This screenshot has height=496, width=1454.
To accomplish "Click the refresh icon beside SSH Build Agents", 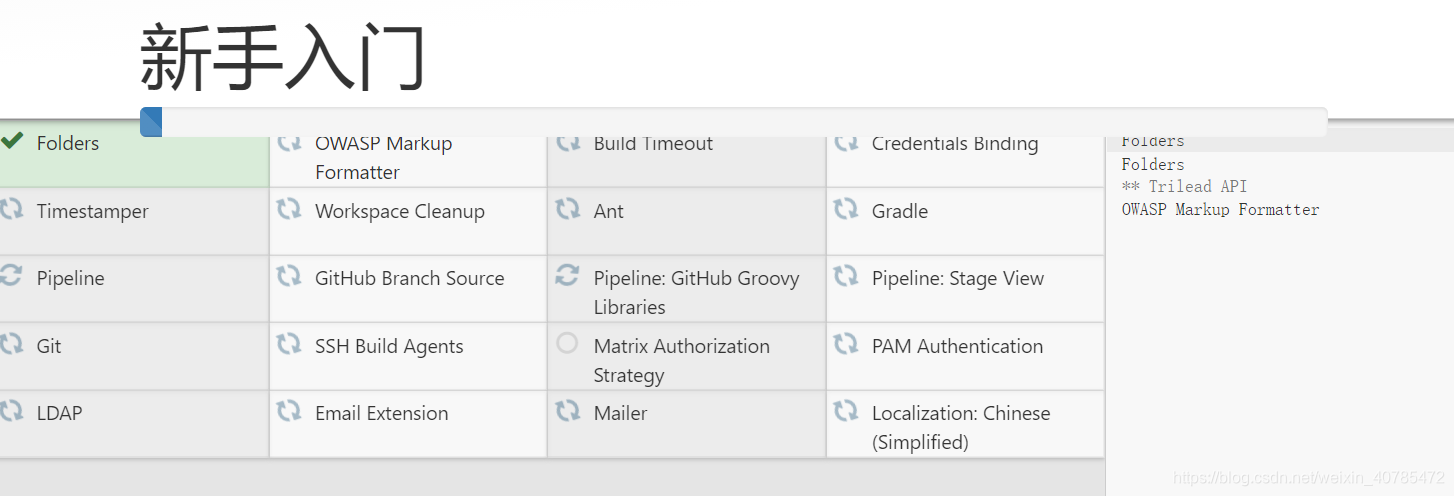I will coord(289,344).
